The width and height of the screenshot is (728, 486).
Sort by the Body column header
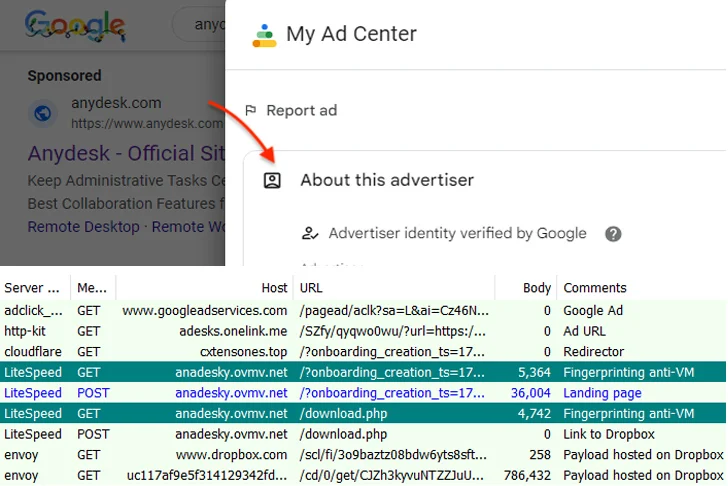click(537, 288)
